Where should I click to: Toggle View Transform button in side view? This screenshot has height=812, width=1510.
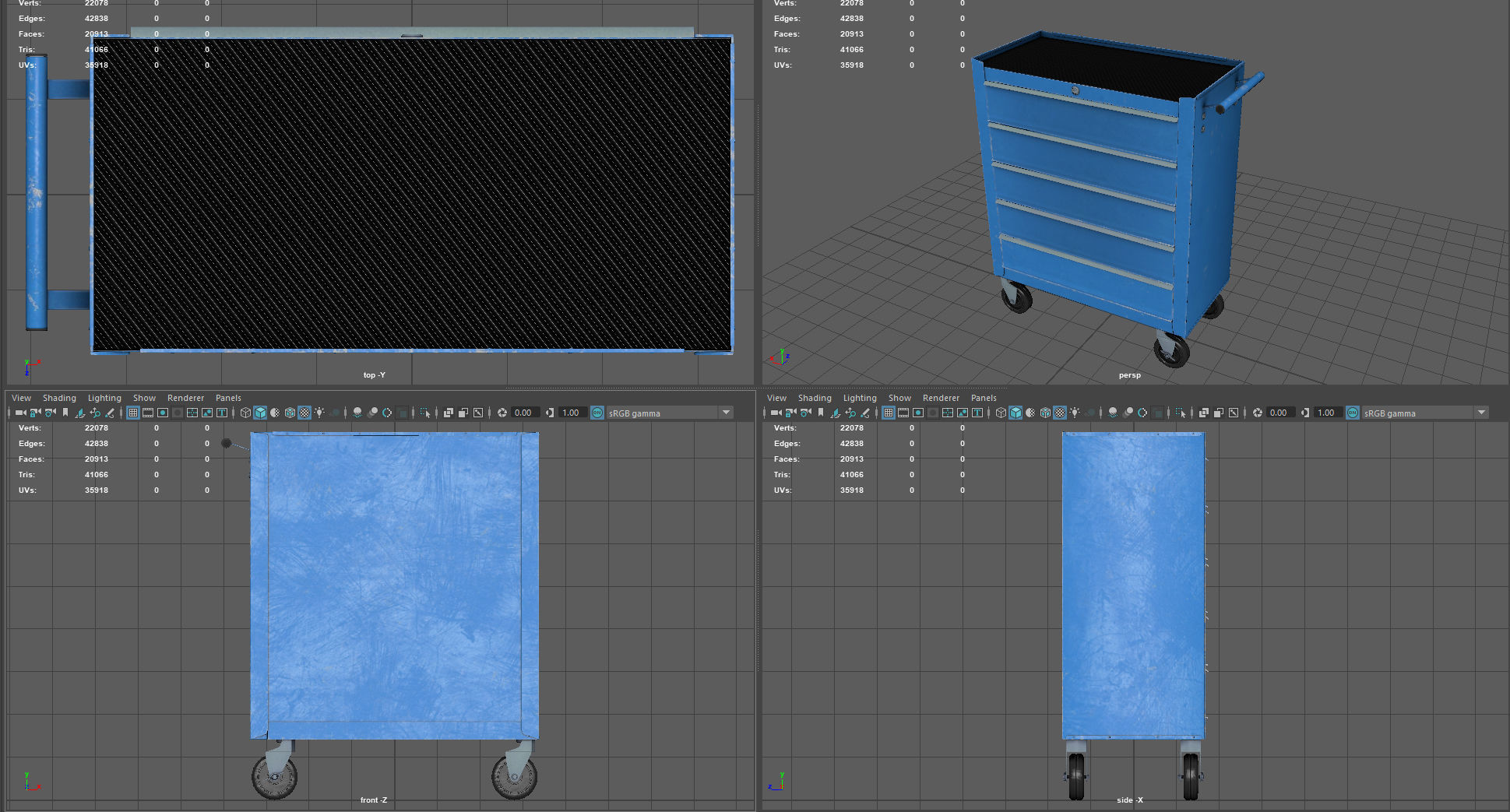(1353, 413)
